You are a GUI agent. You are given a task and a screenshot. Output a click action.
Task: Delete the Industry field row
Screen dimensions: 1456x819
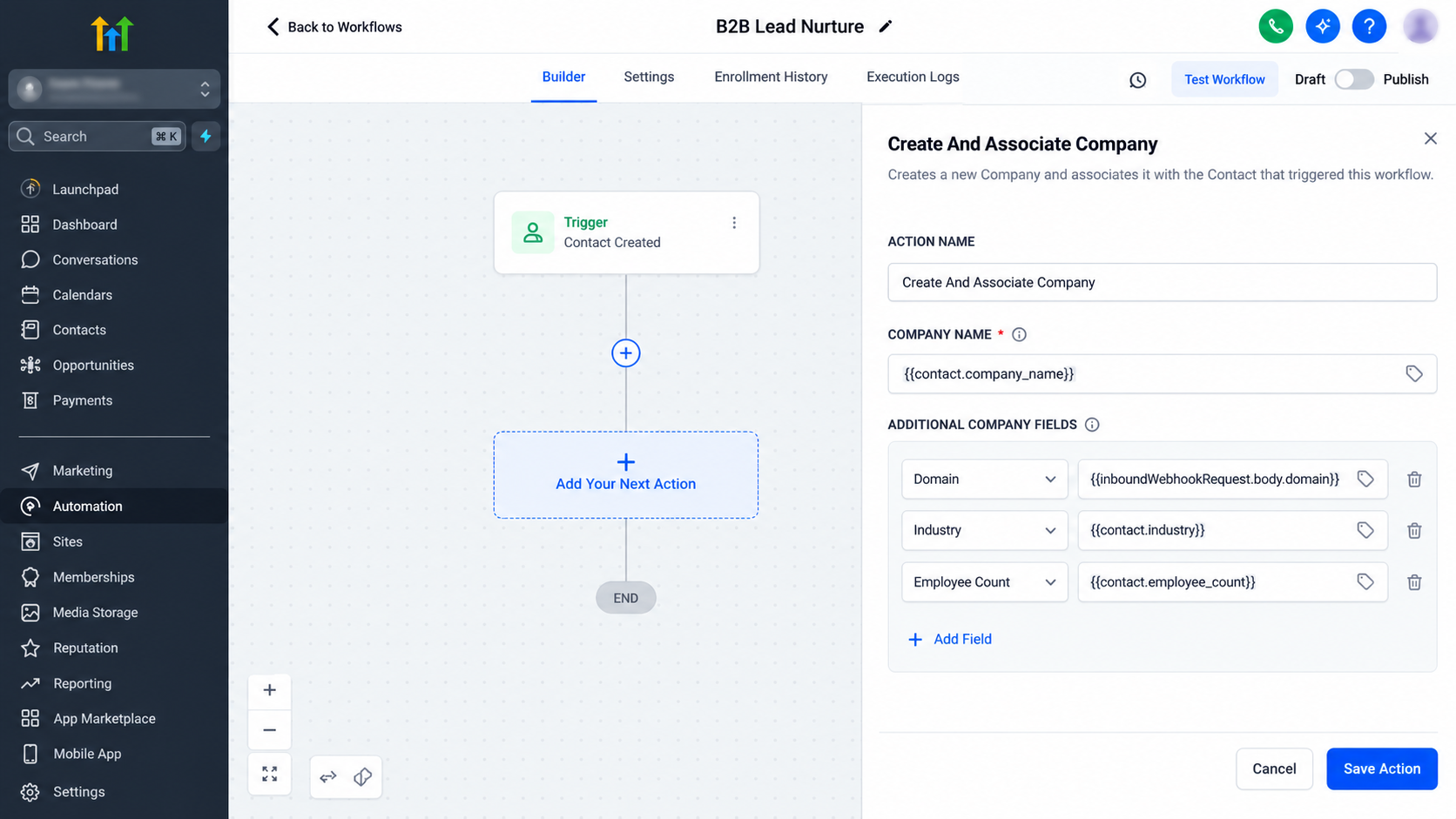(x=1414, y=531)
